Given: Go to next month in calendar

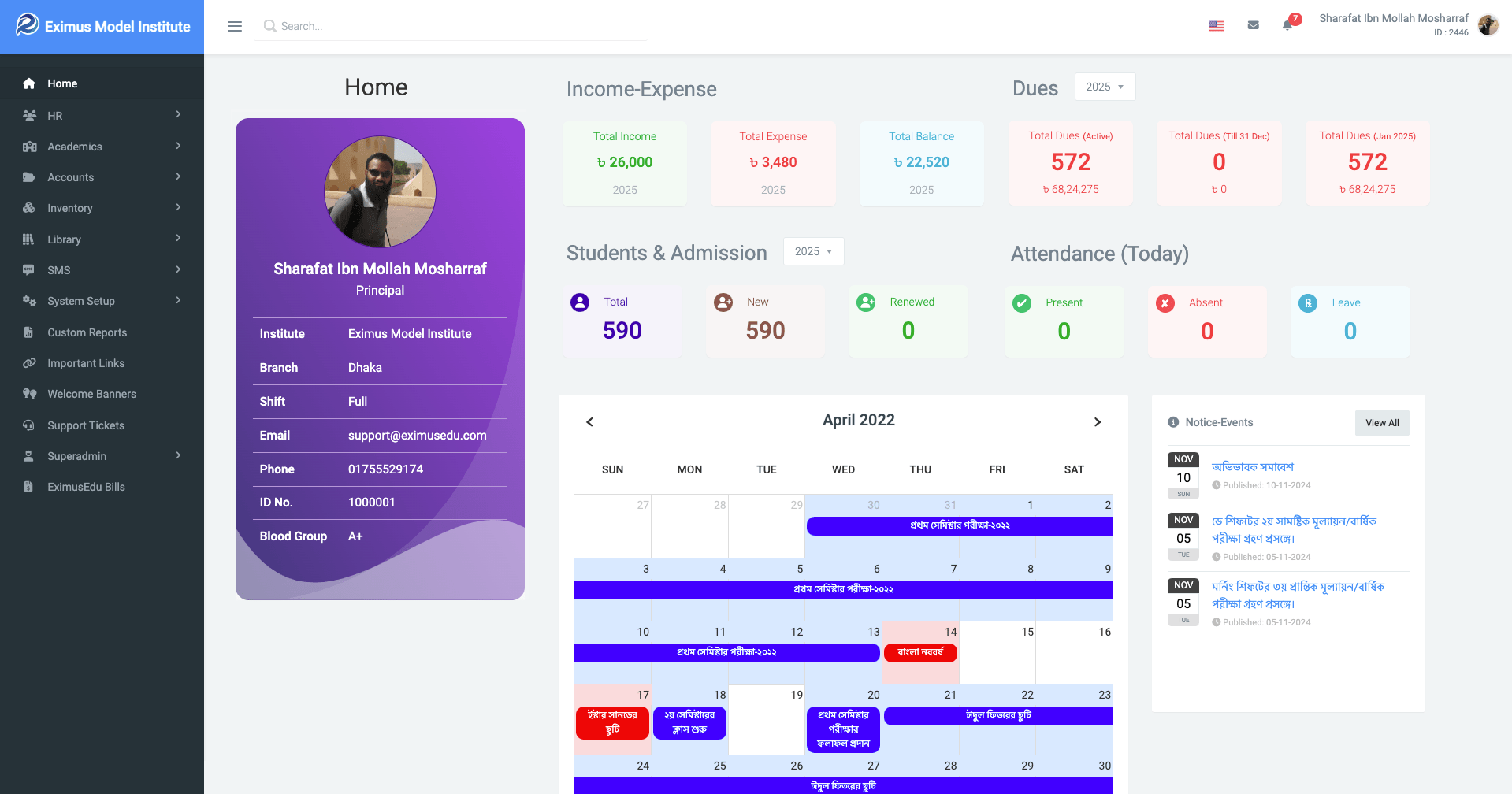Looking at the screenshot, I should [x=1097, y=422].
